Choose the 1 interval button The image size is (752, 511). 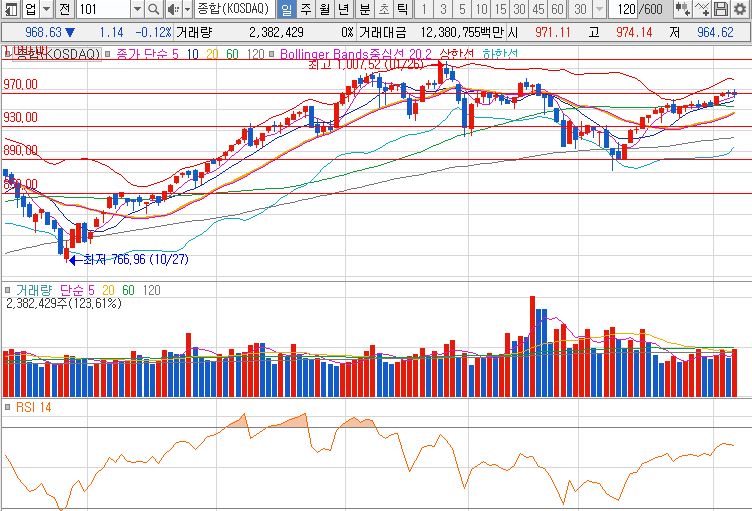(423, 9)
